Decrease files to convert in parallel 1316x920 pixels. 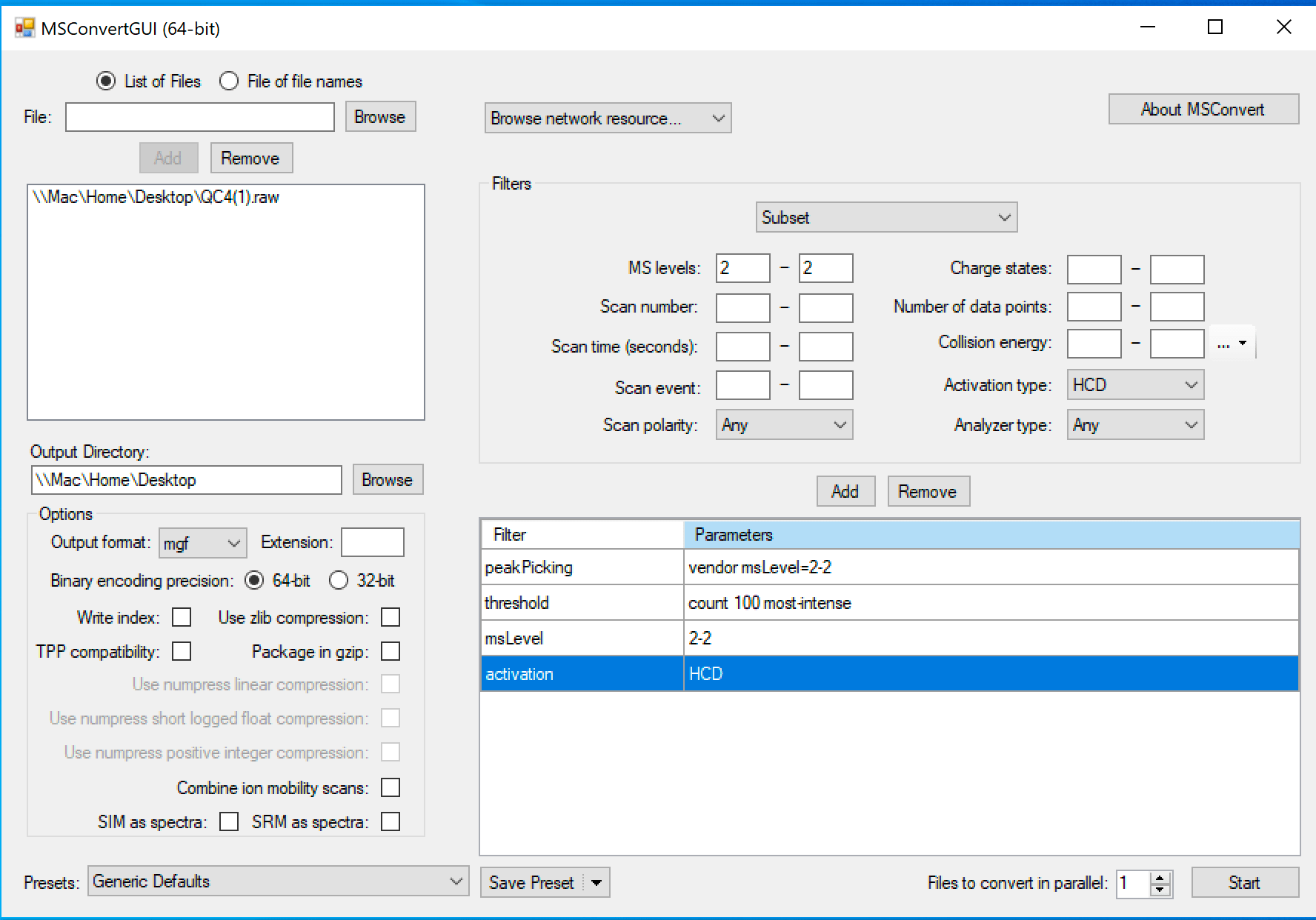tap(1161, 890)
